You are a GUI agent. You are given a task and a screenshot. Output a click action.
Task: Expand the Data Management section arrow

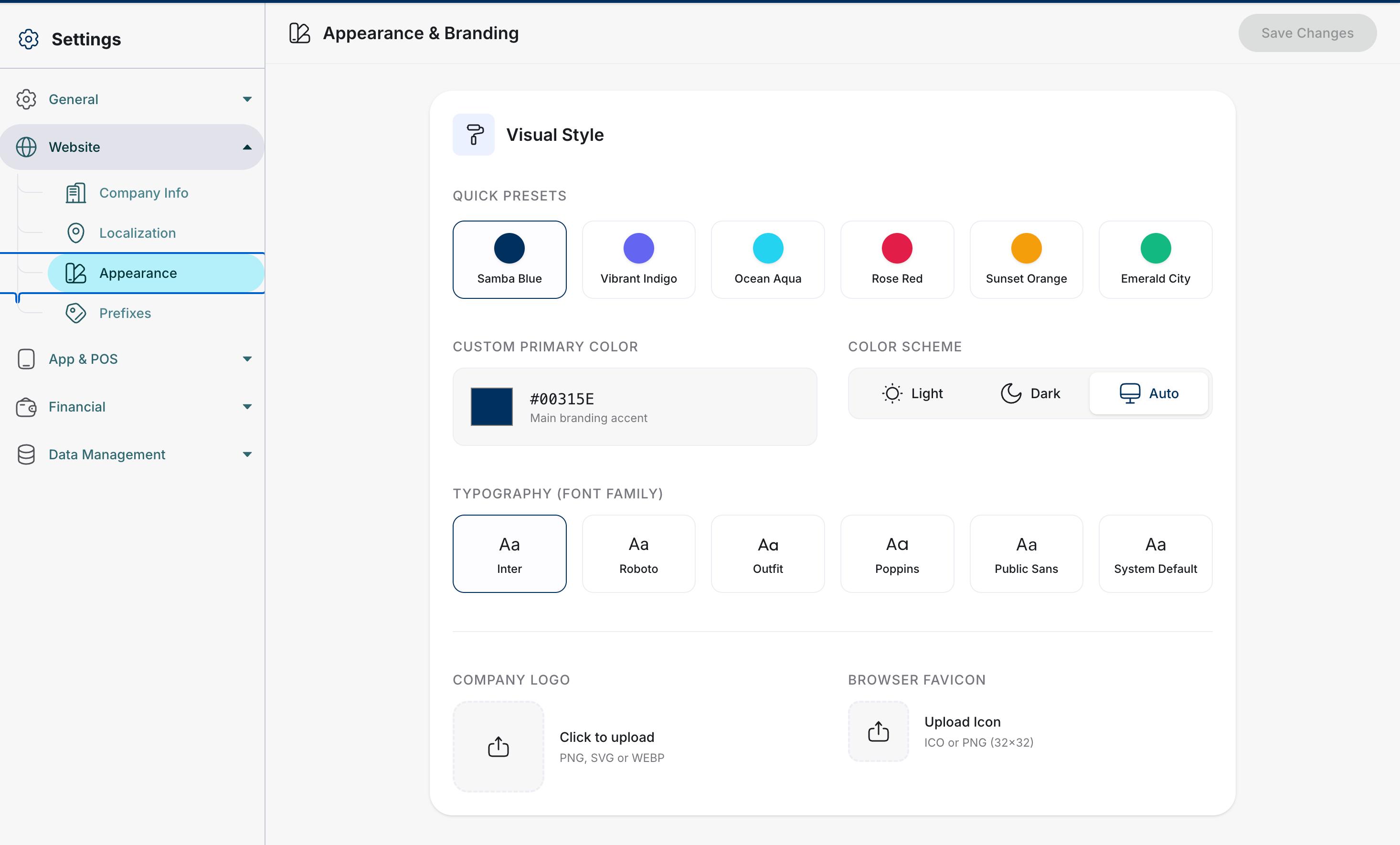(247, 454)
